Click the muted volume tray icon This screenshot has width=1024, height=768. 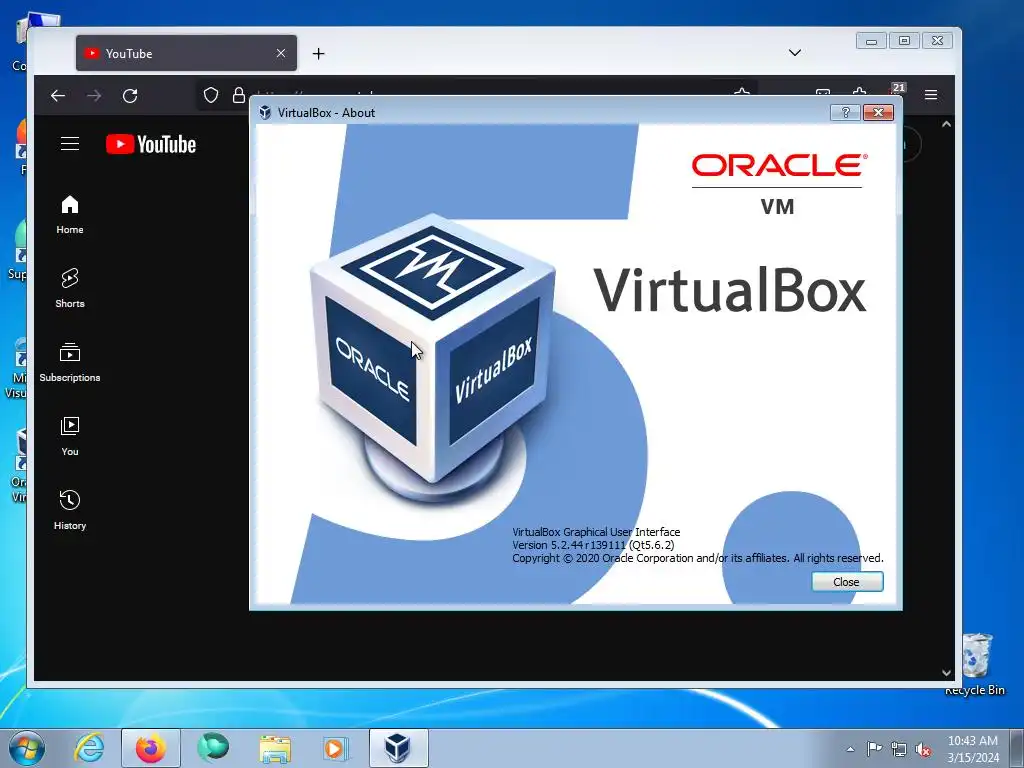point(923,750)
